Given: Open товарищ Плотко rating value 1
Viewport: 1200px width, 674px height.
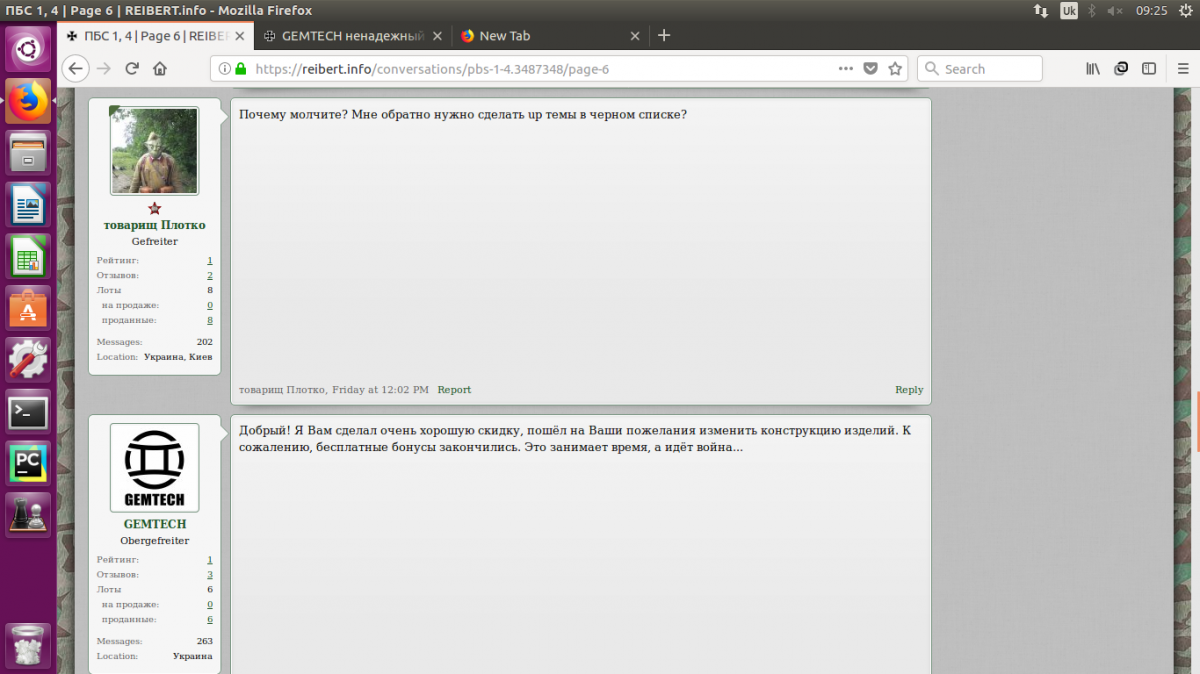Looking at the screenshot, I should [210, 260].
